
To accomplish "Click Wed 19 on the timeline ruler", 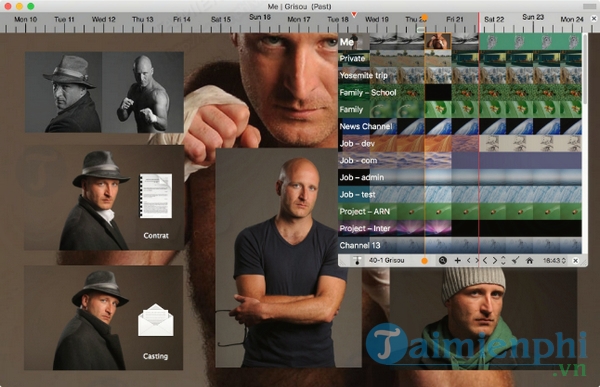I will coord(377,19).
